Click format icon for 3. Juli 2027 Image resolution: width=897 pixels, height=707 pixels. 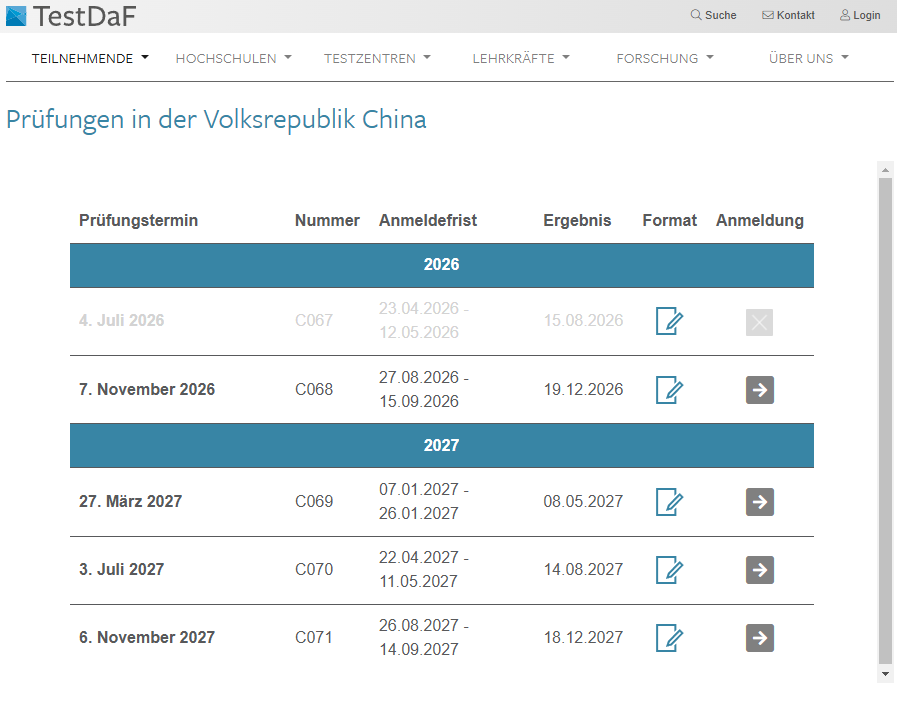(x=669, y=570)
